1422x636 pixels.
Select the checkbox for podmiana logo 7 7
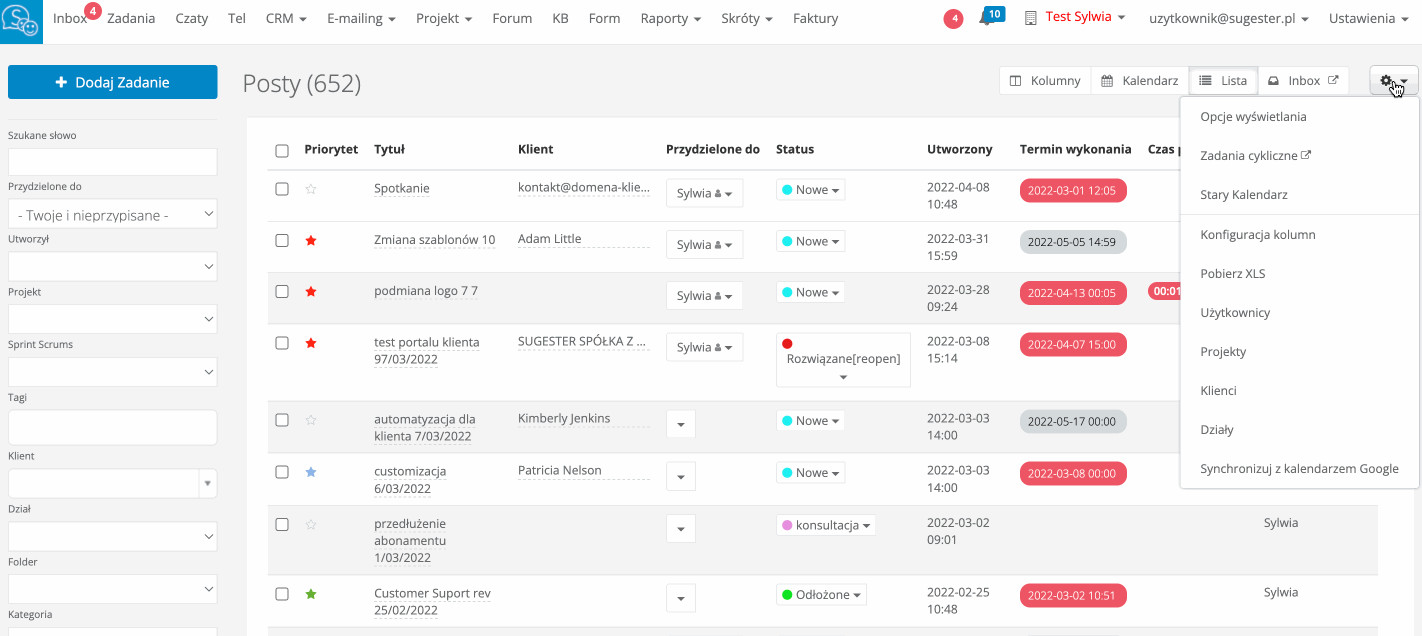(x=282, y=292)
